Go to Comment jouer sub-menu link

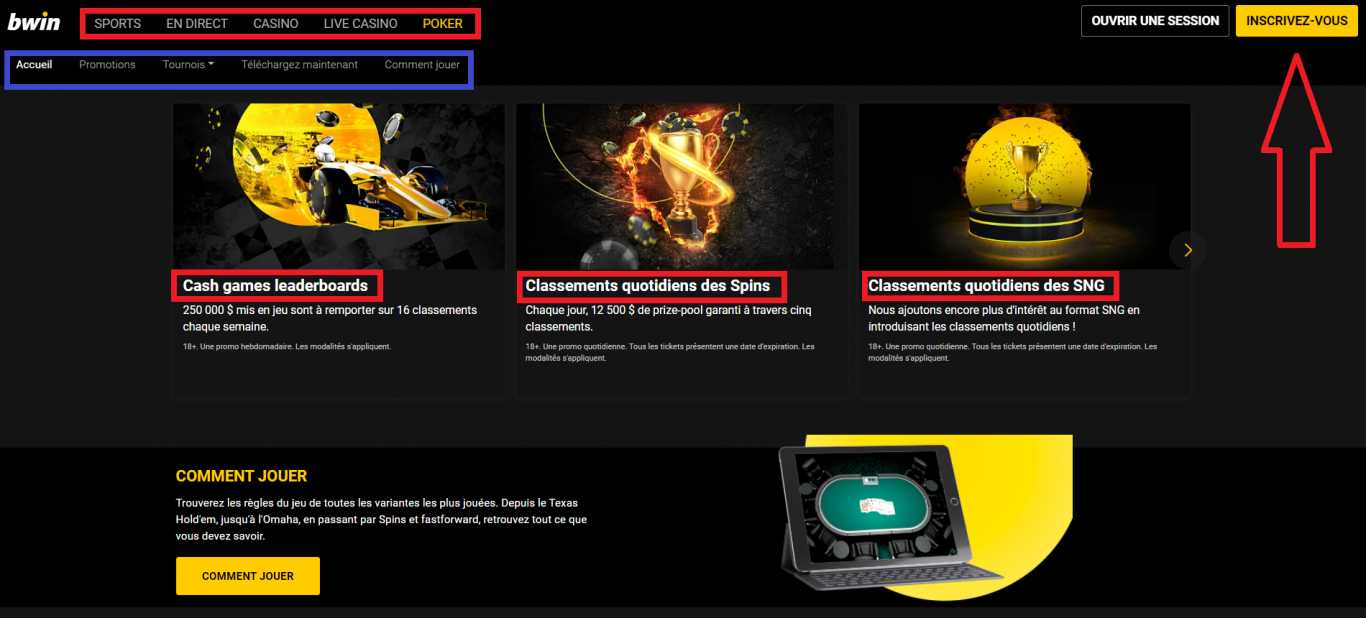click(422, 65)
